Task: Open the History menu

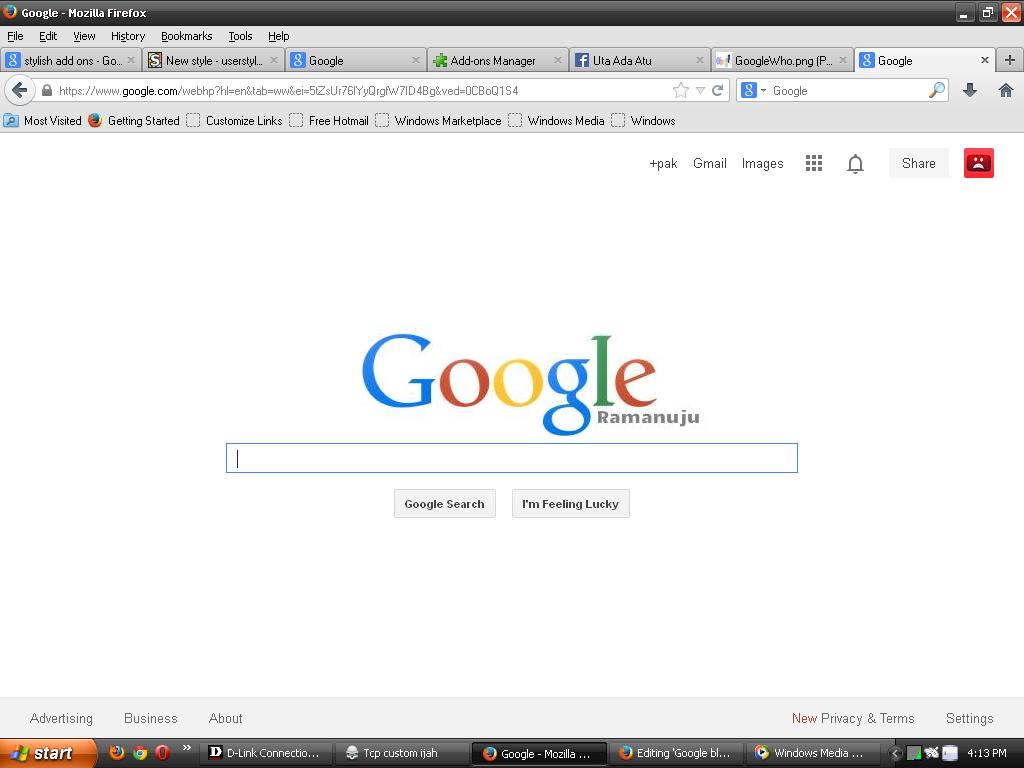Action: pyautogui.click(x=128, y=36)
